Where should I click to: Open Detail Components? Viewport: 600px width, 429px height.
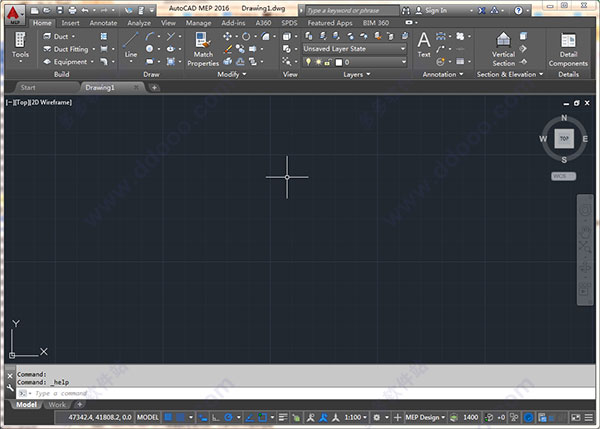tap(568, 50)
